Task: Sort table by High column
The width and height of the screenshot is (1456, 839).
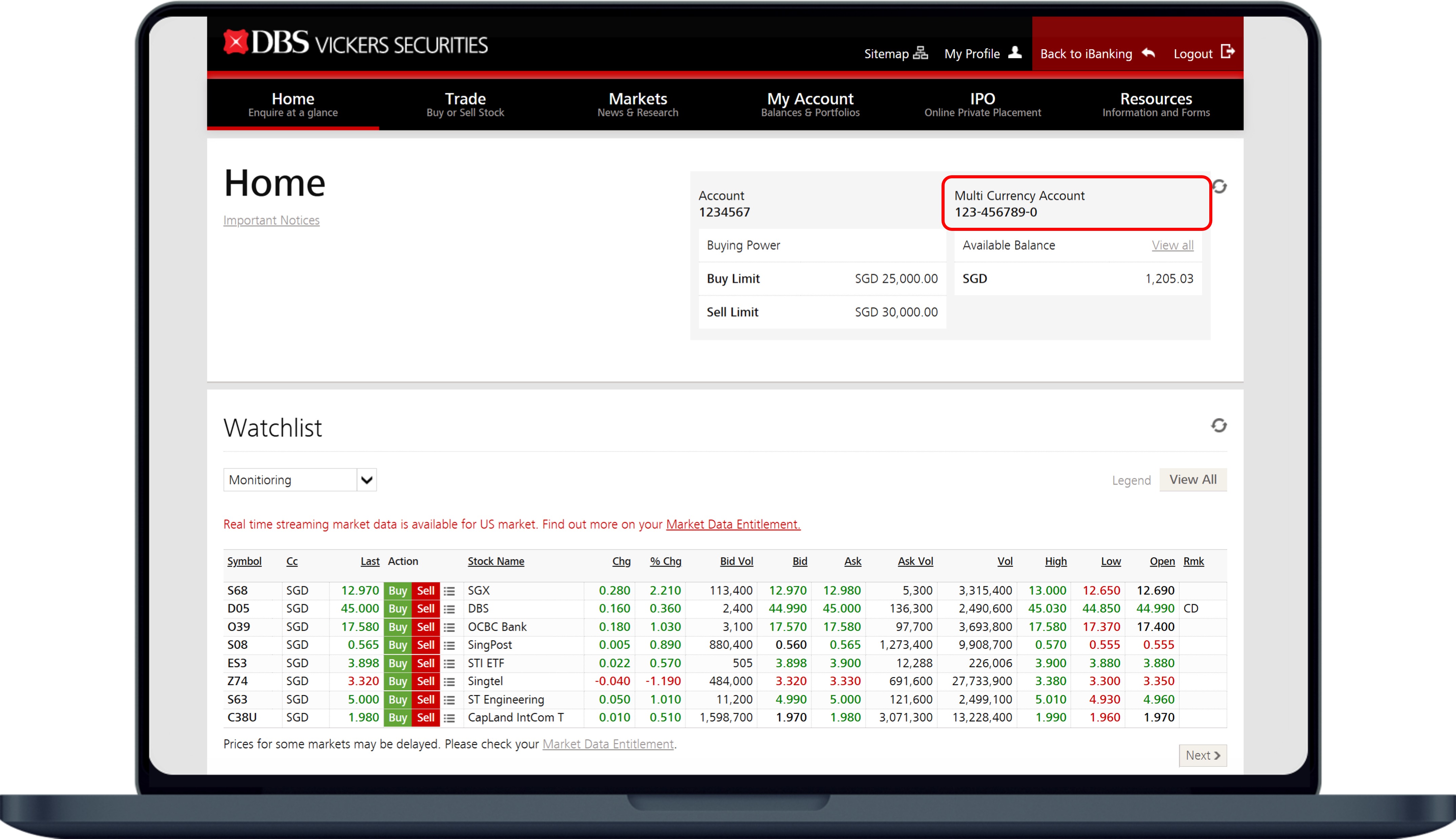Action: [1056, 561]
